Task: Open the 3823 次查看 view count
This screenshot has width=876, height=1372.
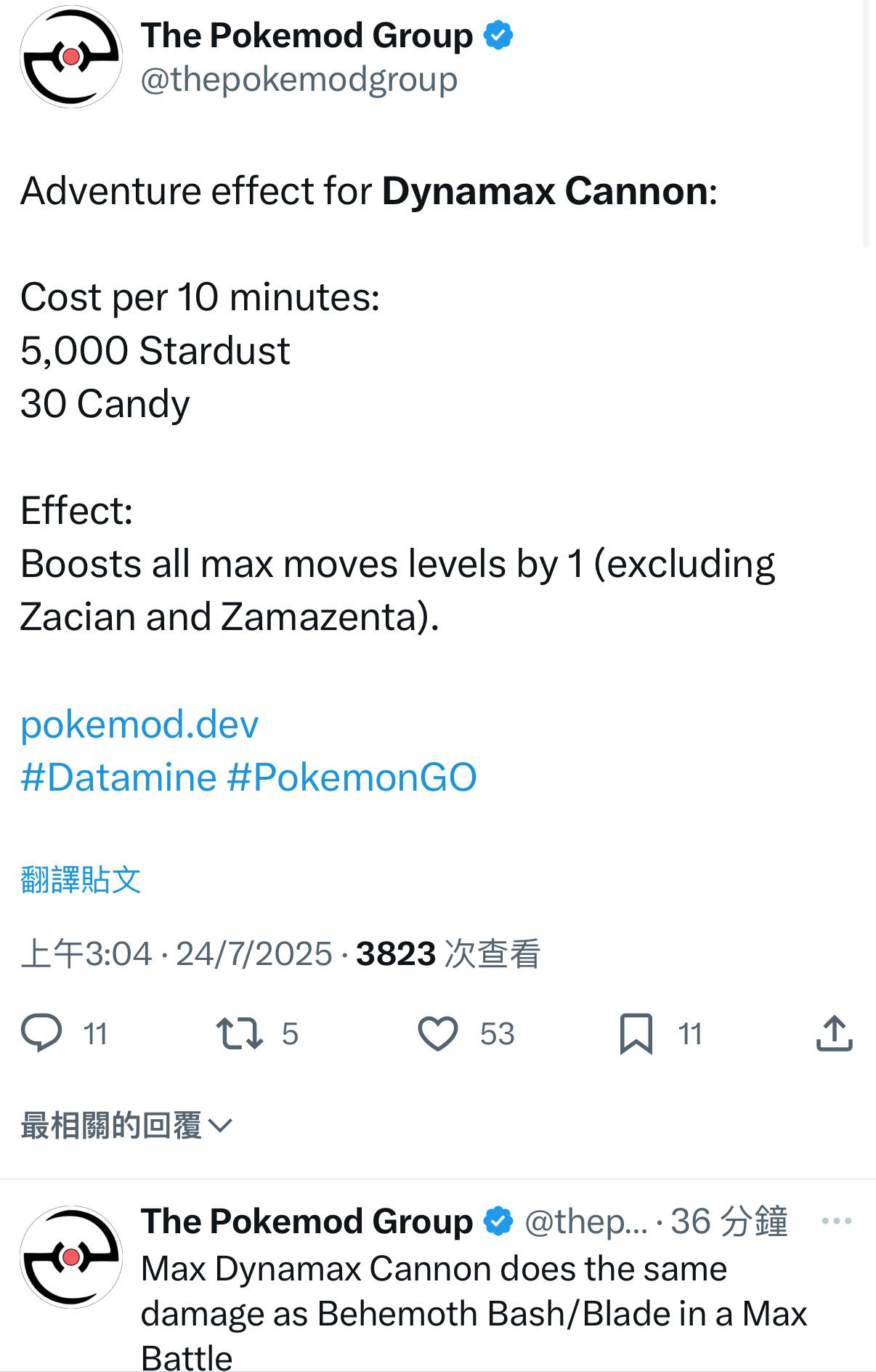Action: pyautogui.click(x=448, y=953)
